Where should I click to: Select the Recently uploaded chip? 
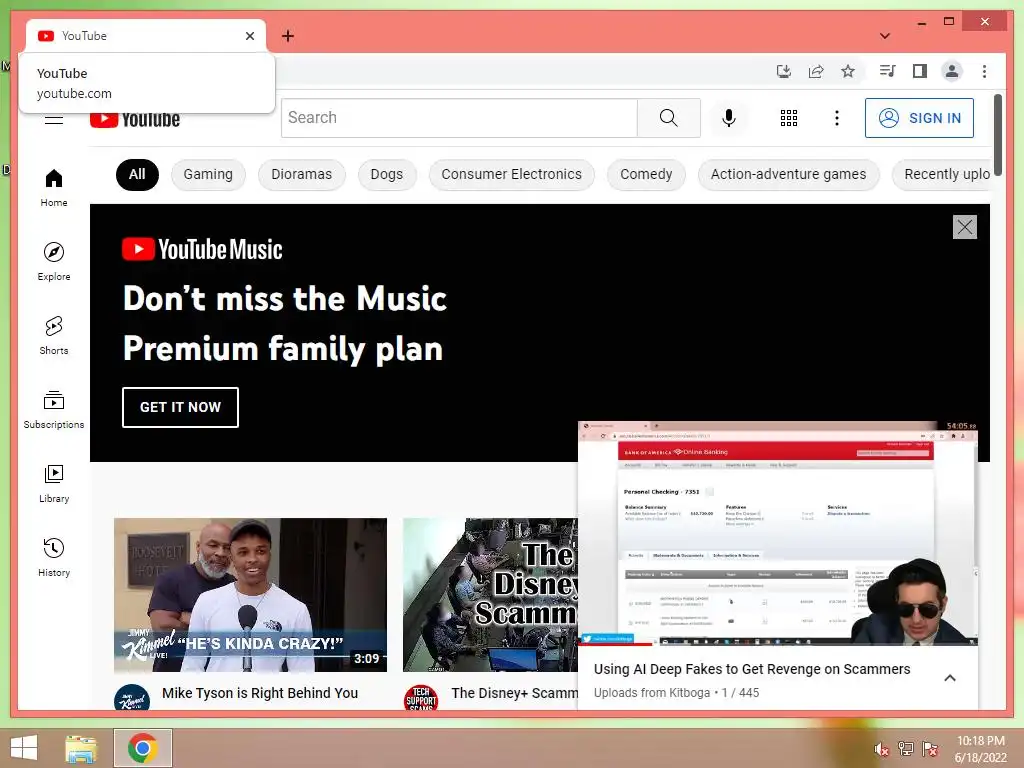(x=942, y=174)
